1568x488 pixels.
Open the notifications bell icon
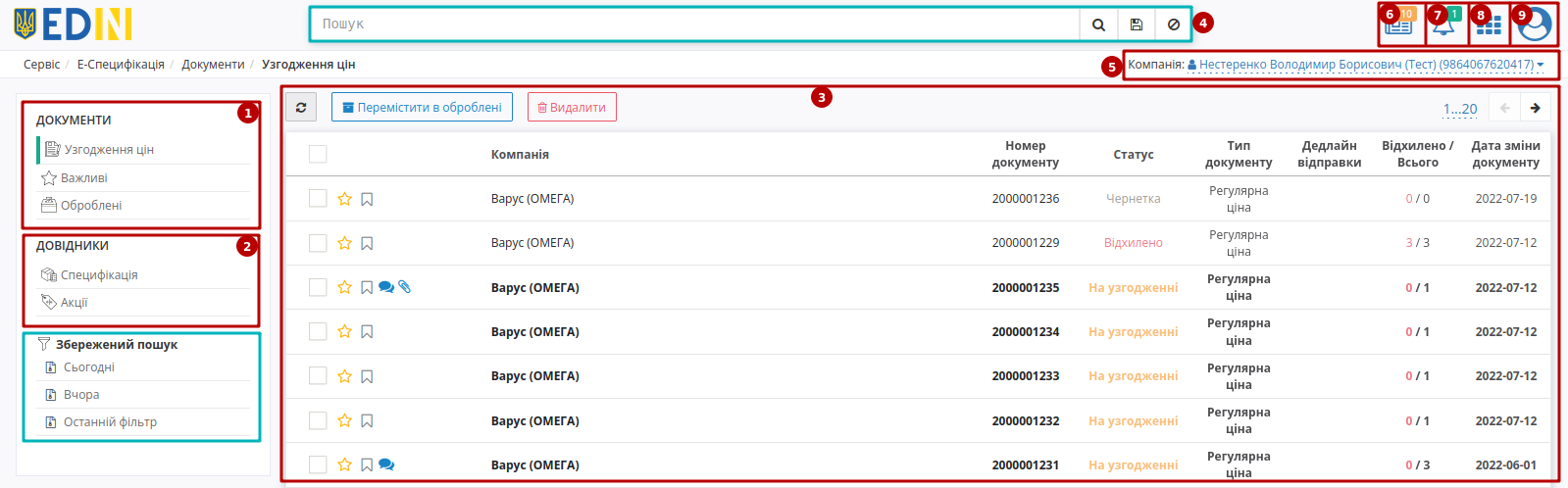click(x=1442, y=25)
